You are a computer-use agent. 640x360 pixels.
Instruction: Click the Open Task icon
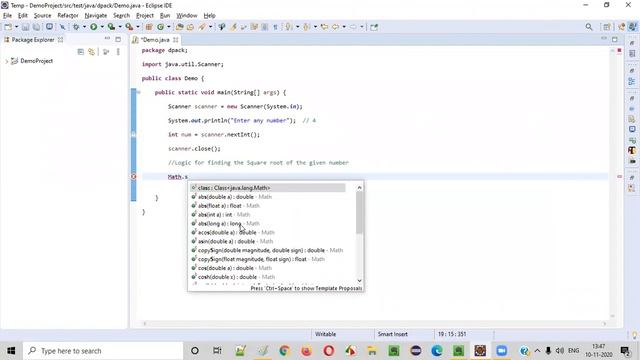pyautogui.click(x=190, y=27)
